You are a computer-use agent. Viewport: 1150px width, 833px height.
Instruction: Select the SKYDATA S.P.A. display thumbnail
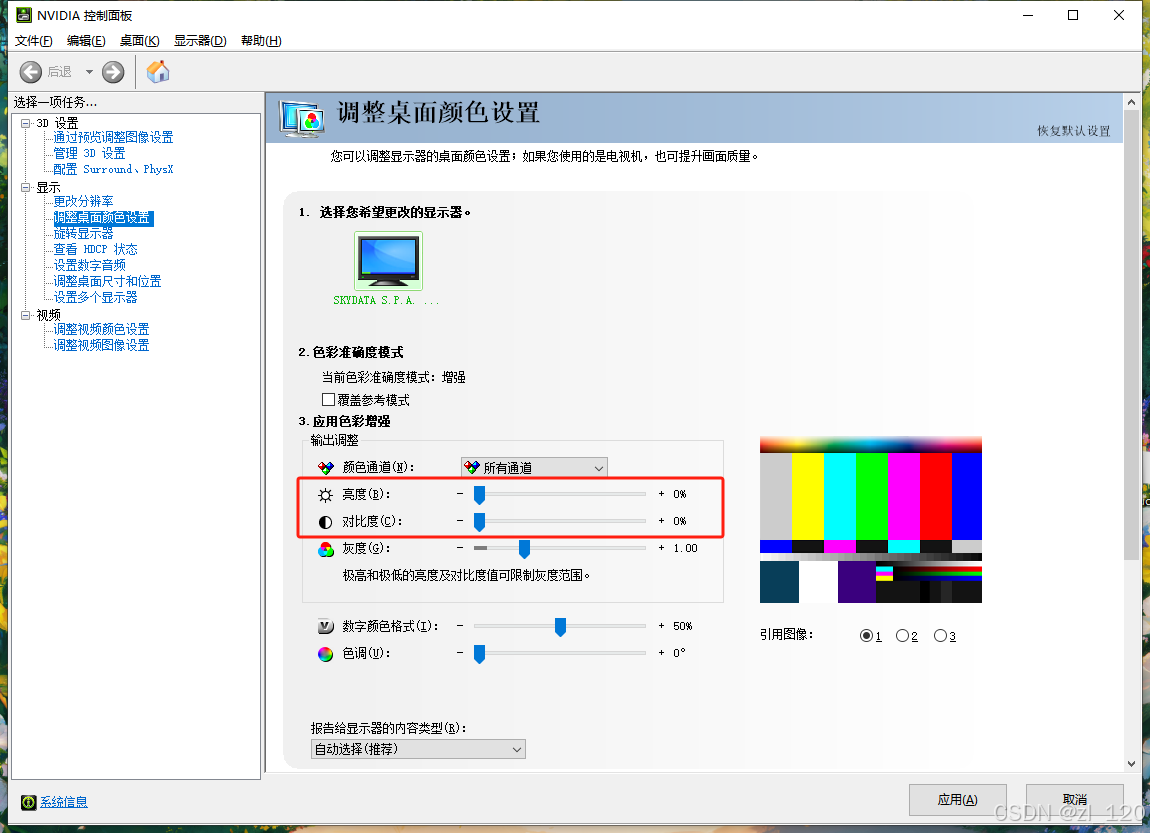(x=389, y=261)
